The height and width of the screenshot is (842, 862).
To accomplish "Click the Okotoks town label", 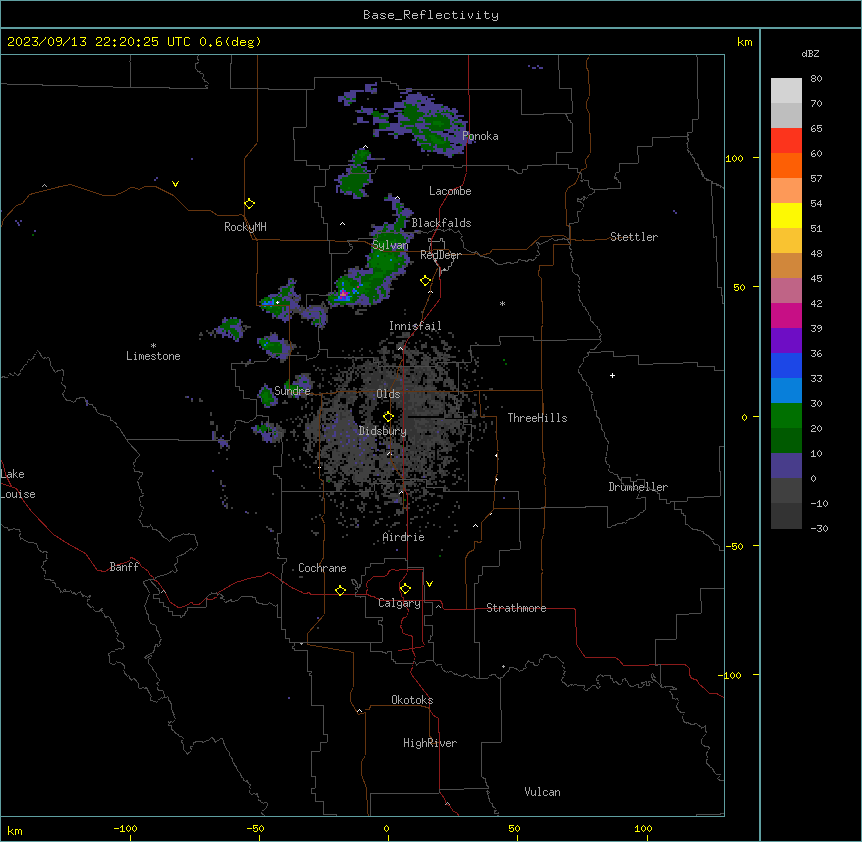I will pos(412,700).
